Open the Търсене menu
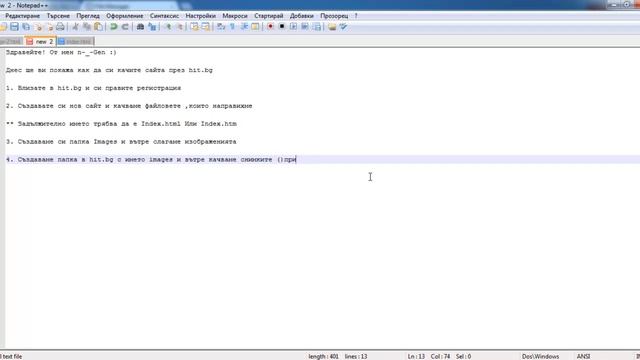 (x=58, y=16)
